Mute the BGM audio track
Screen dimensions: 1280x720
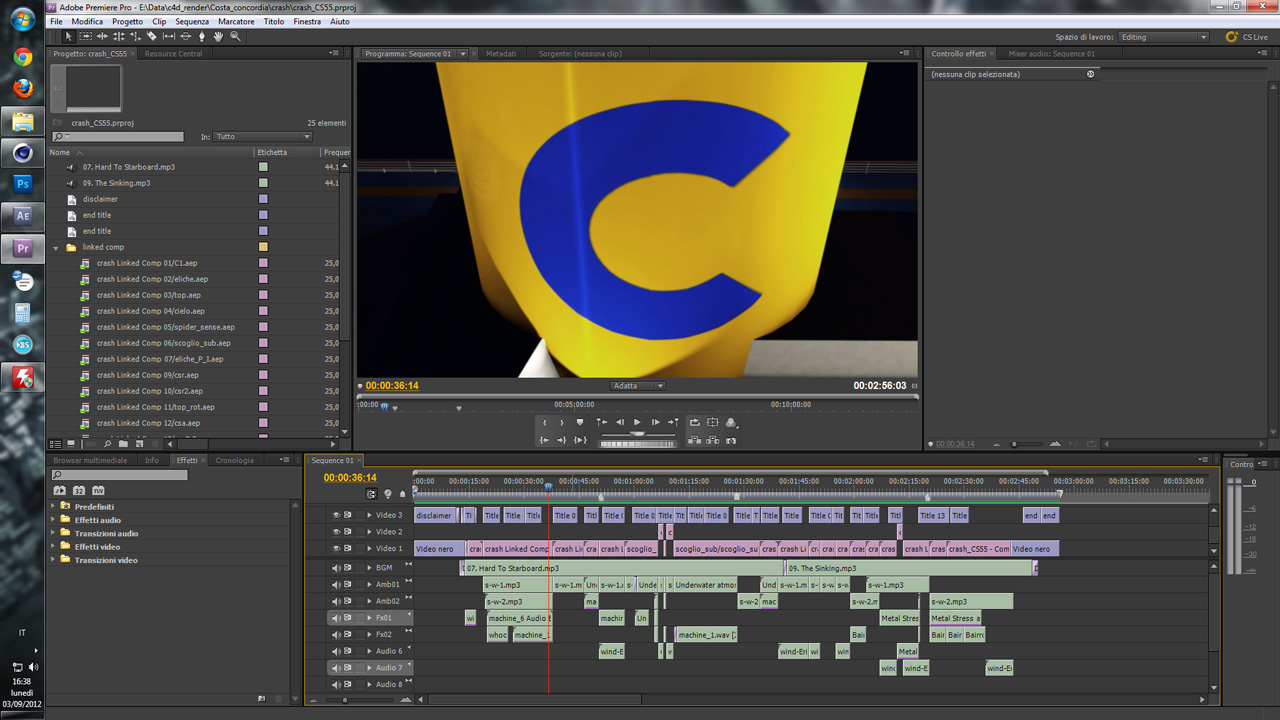[336, 568]
